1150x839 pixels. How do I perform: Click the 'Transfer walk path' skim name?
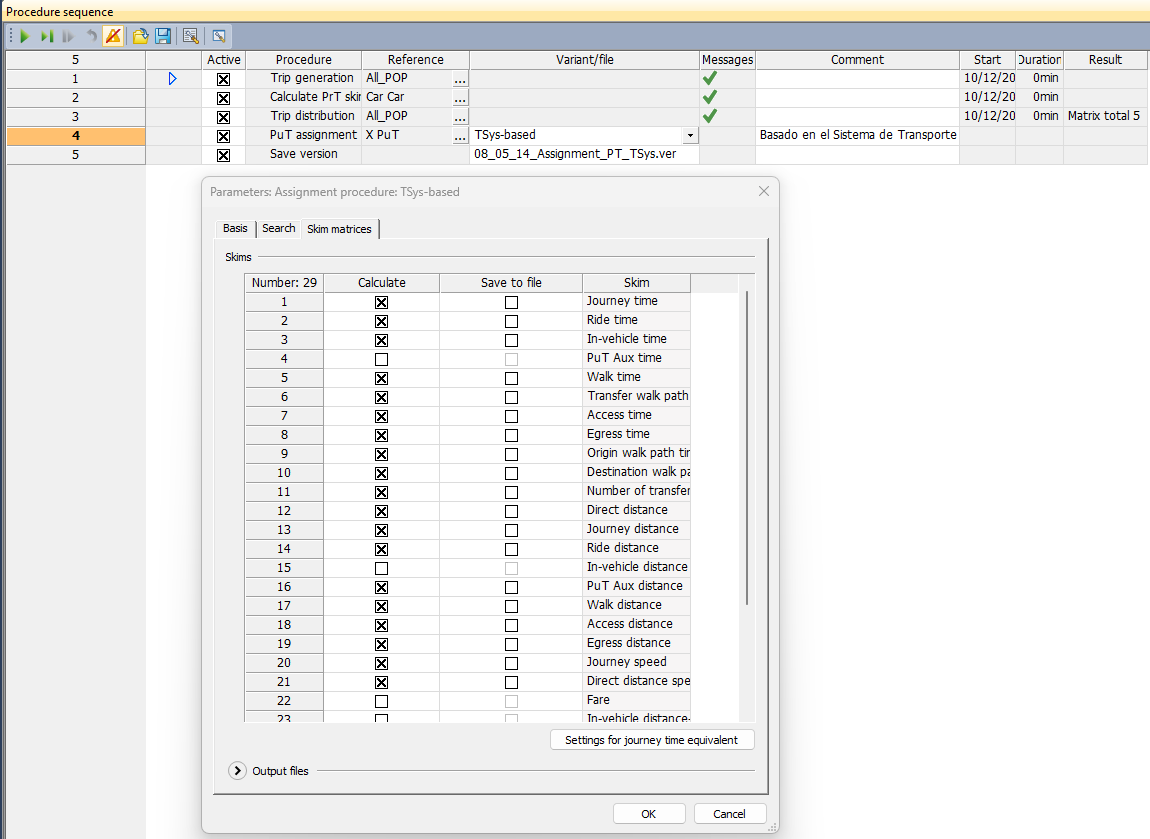pos(637,396)
